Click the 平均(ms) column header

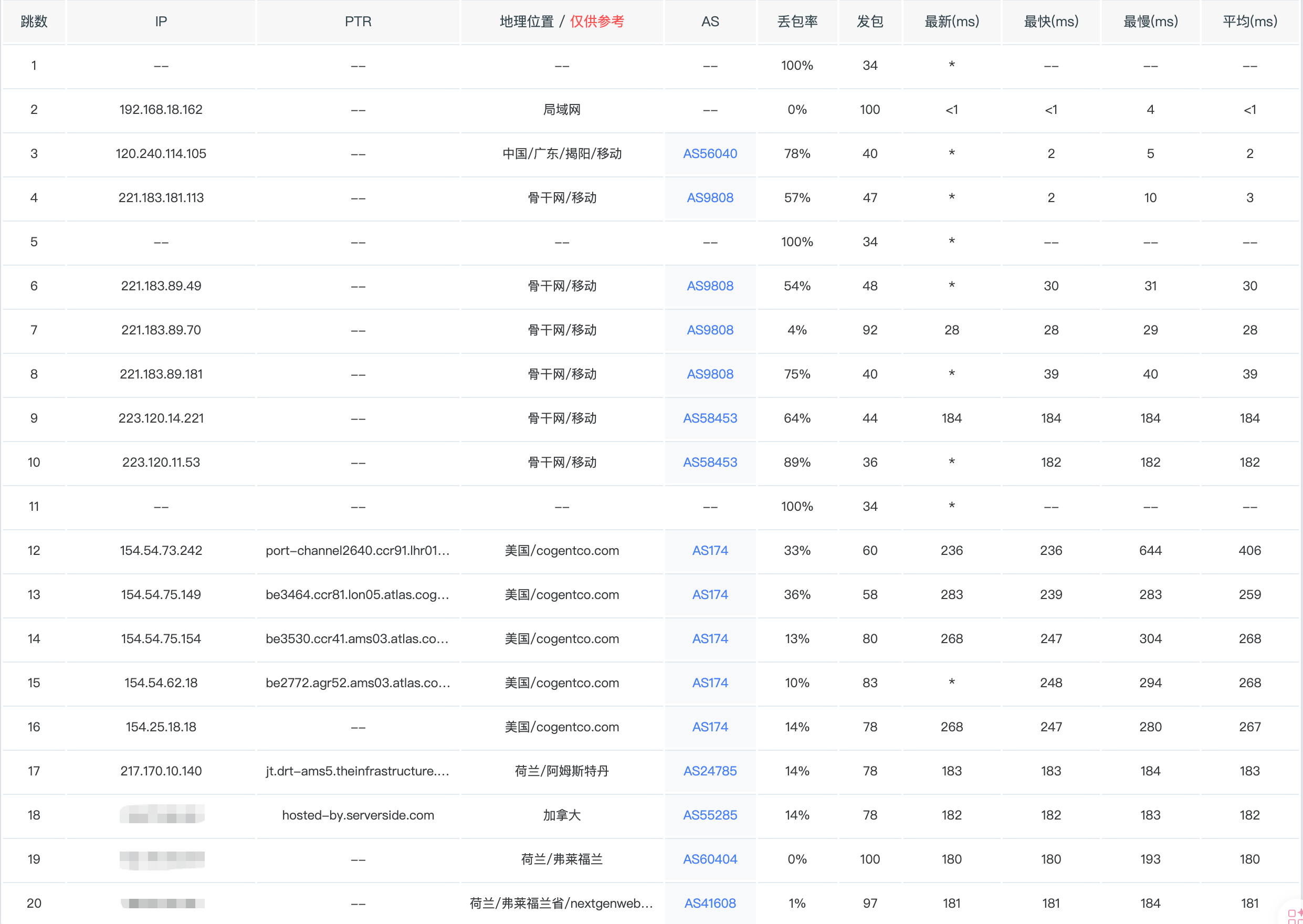pyautogui.click(x=1249, y=22)
